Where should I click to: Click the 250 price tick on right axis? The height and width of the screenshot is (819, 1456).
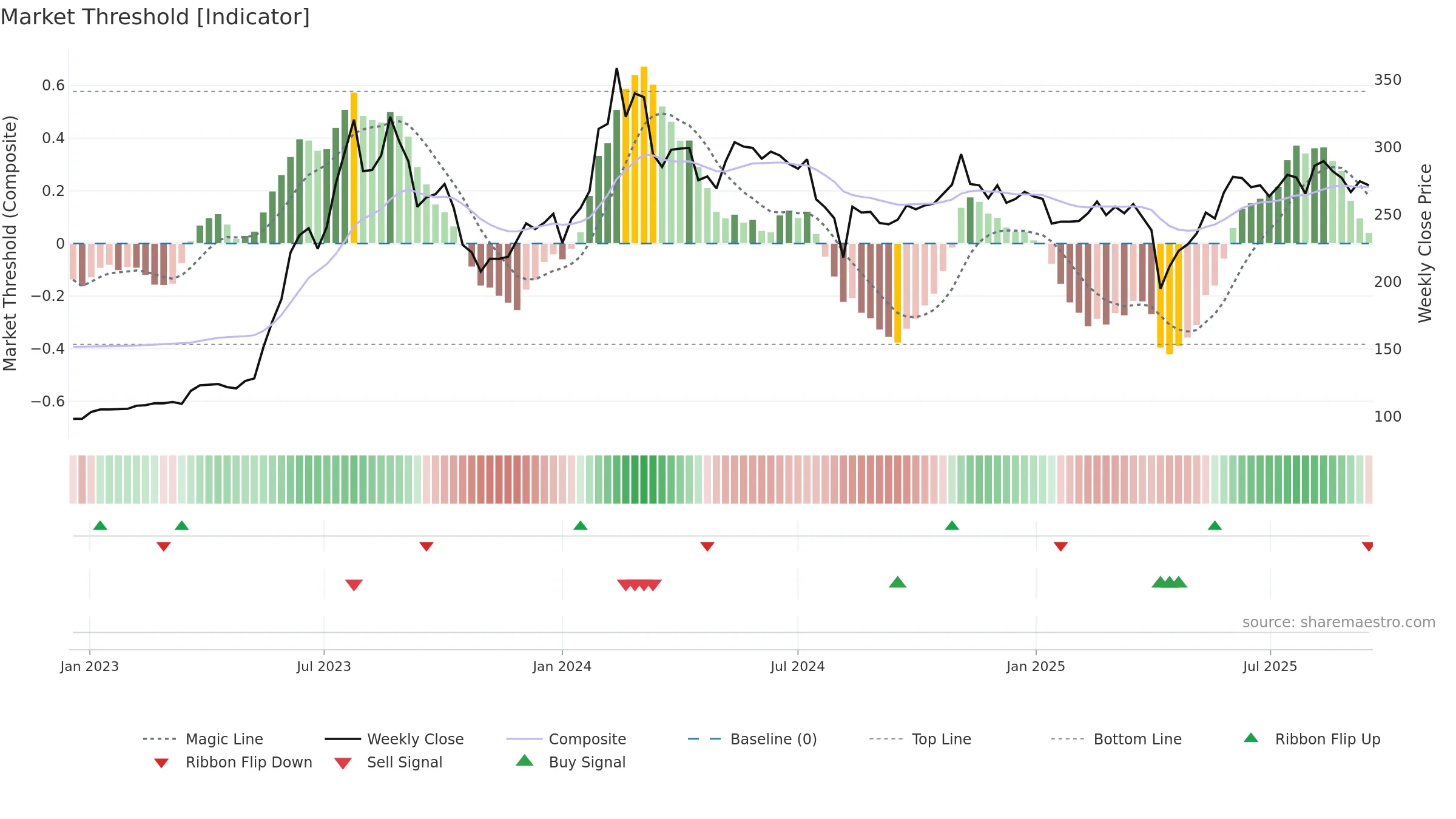[1388, 215]
